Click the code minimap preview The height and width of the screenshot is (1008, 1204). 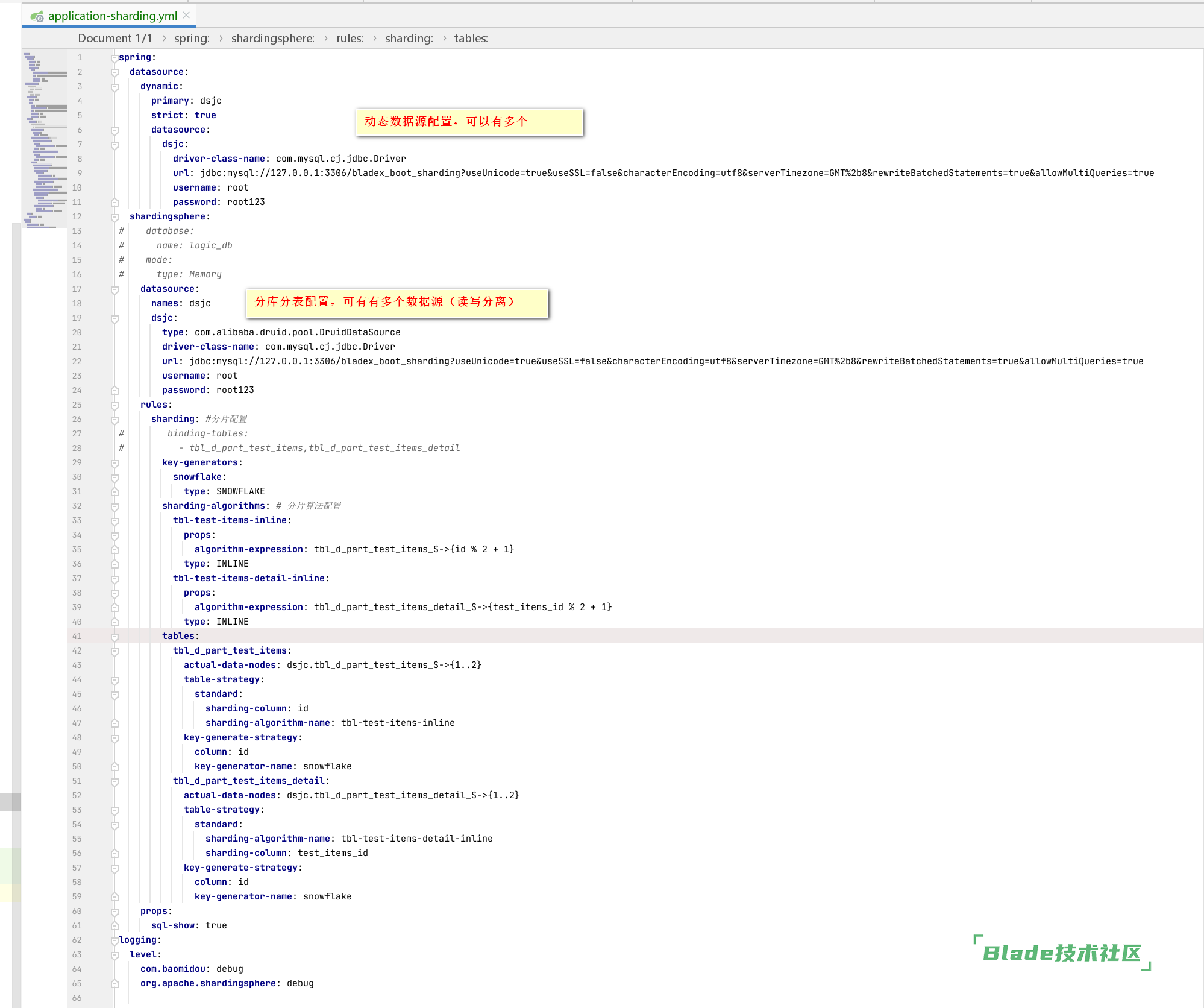(46, 140)
